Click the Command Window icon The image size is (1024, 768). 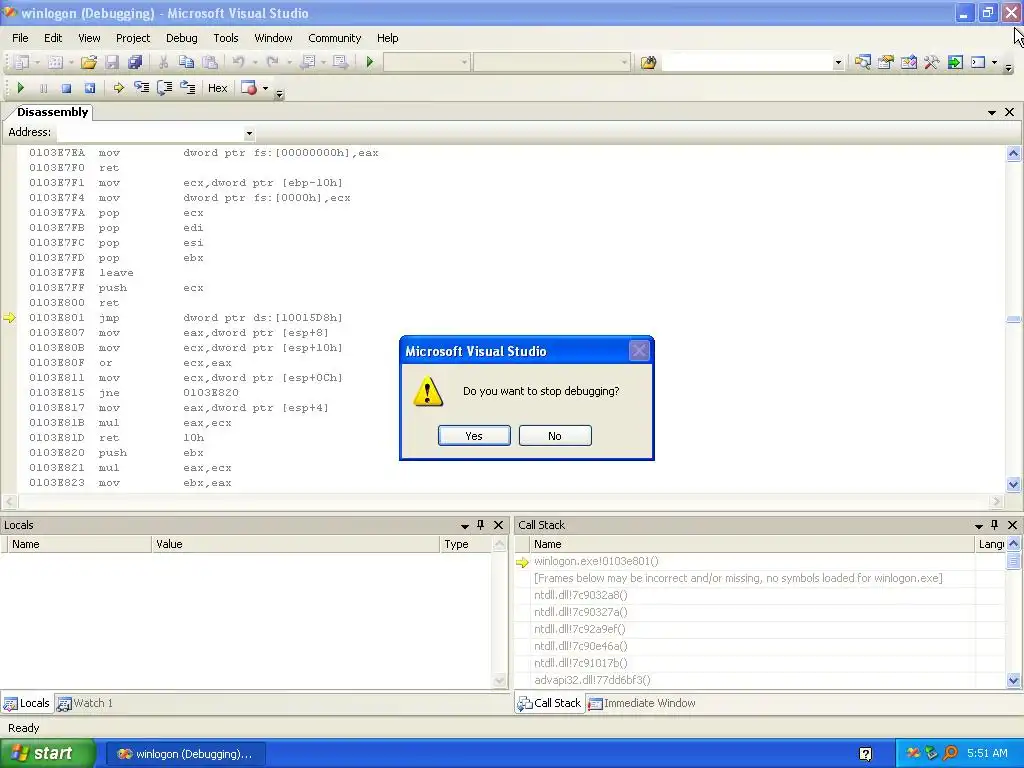click(x=978, y=62)
